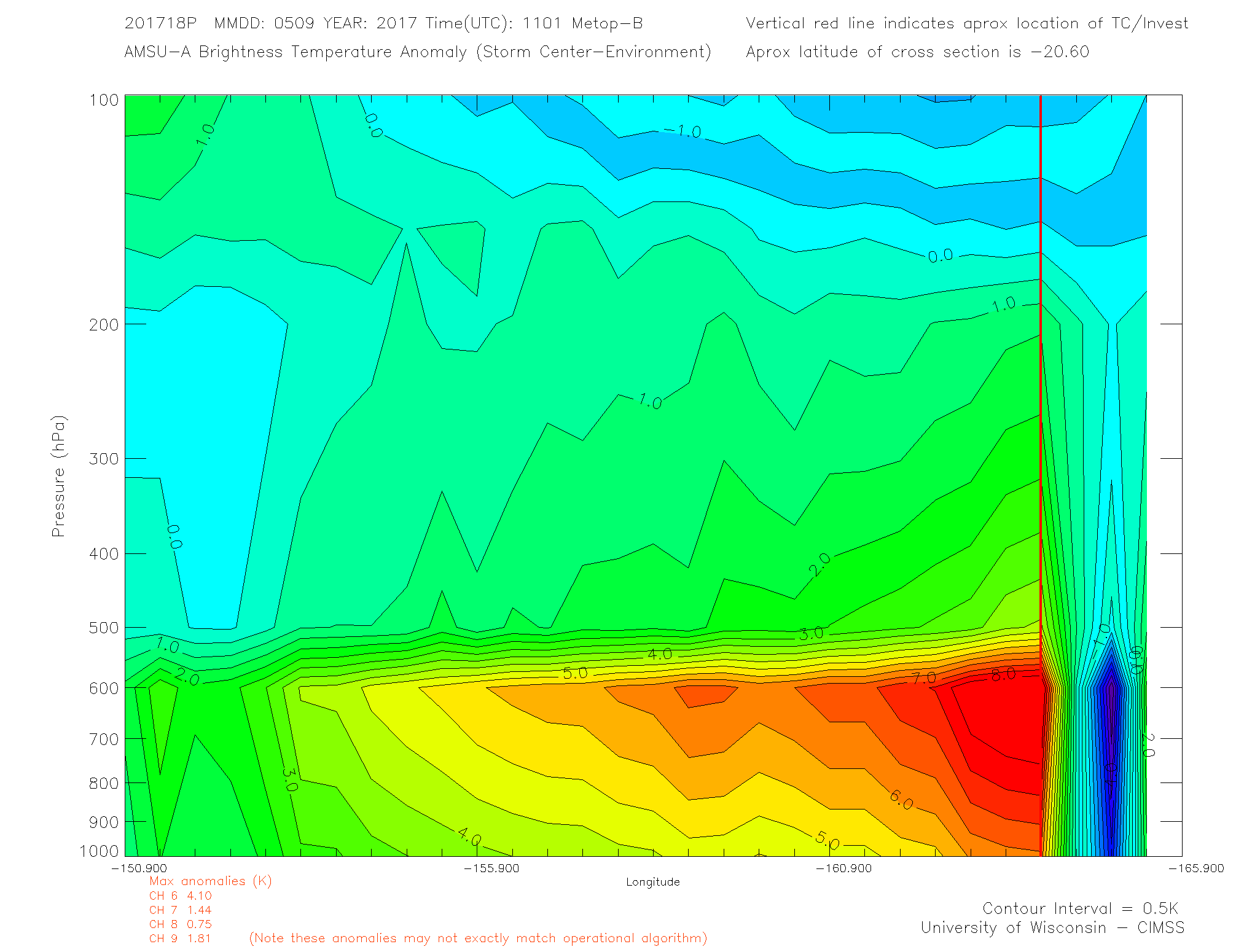Click the -160.900 longitude tick label
Image resolution: width=1244 pixels, height=952 pixels.
(843, 868)
